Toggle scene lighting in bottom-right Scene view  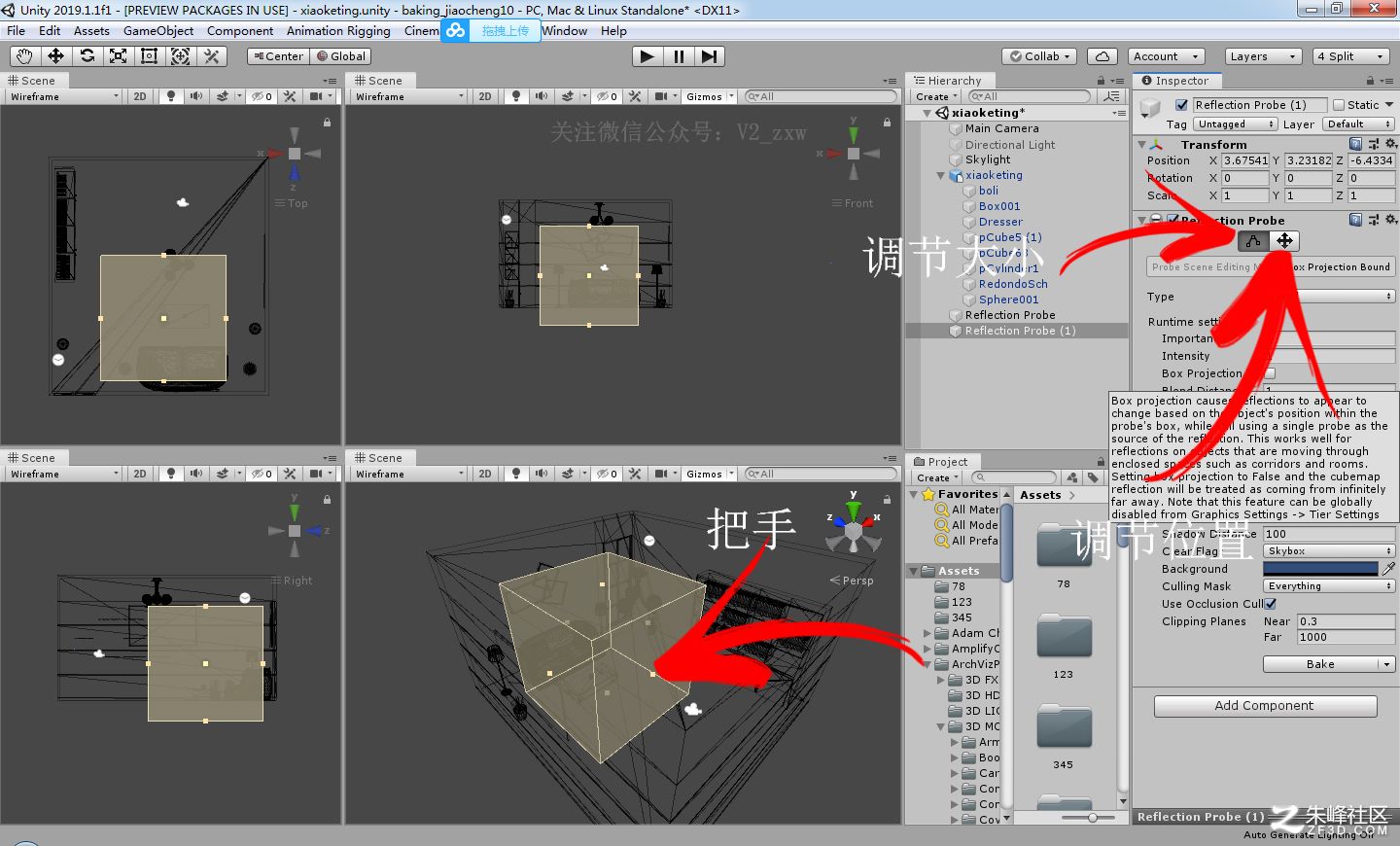516,474
